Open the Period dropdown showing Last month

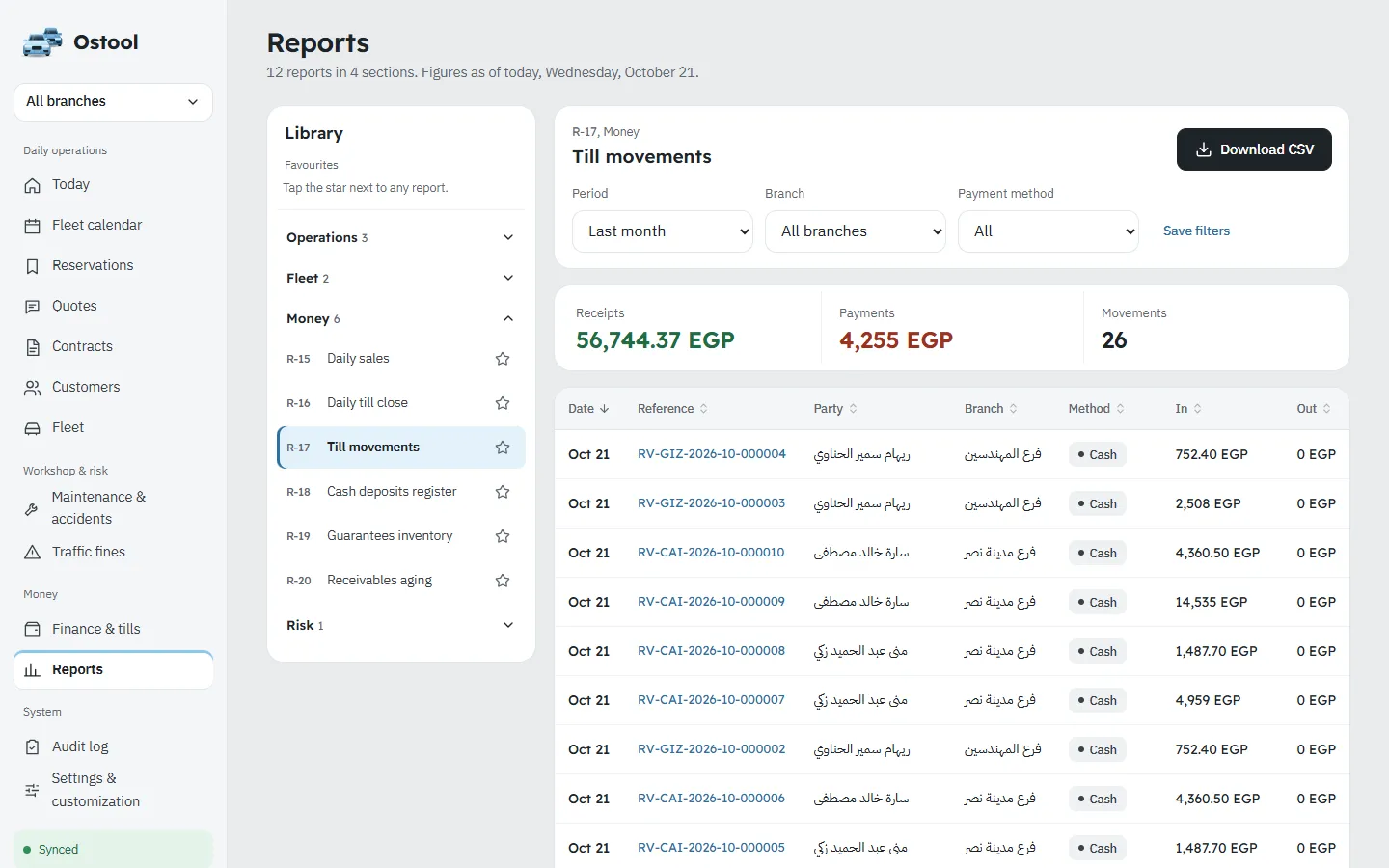(663, 231)
